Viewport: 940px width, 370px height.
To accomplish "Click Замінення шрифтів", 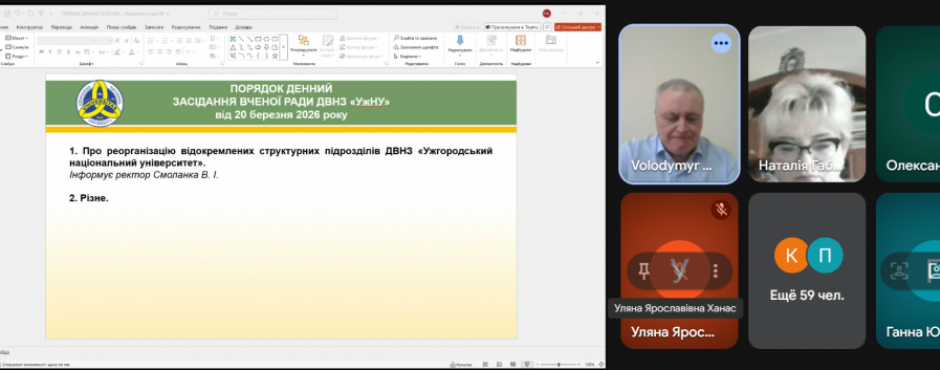I will pyautogui.click(x=416, y=47).
